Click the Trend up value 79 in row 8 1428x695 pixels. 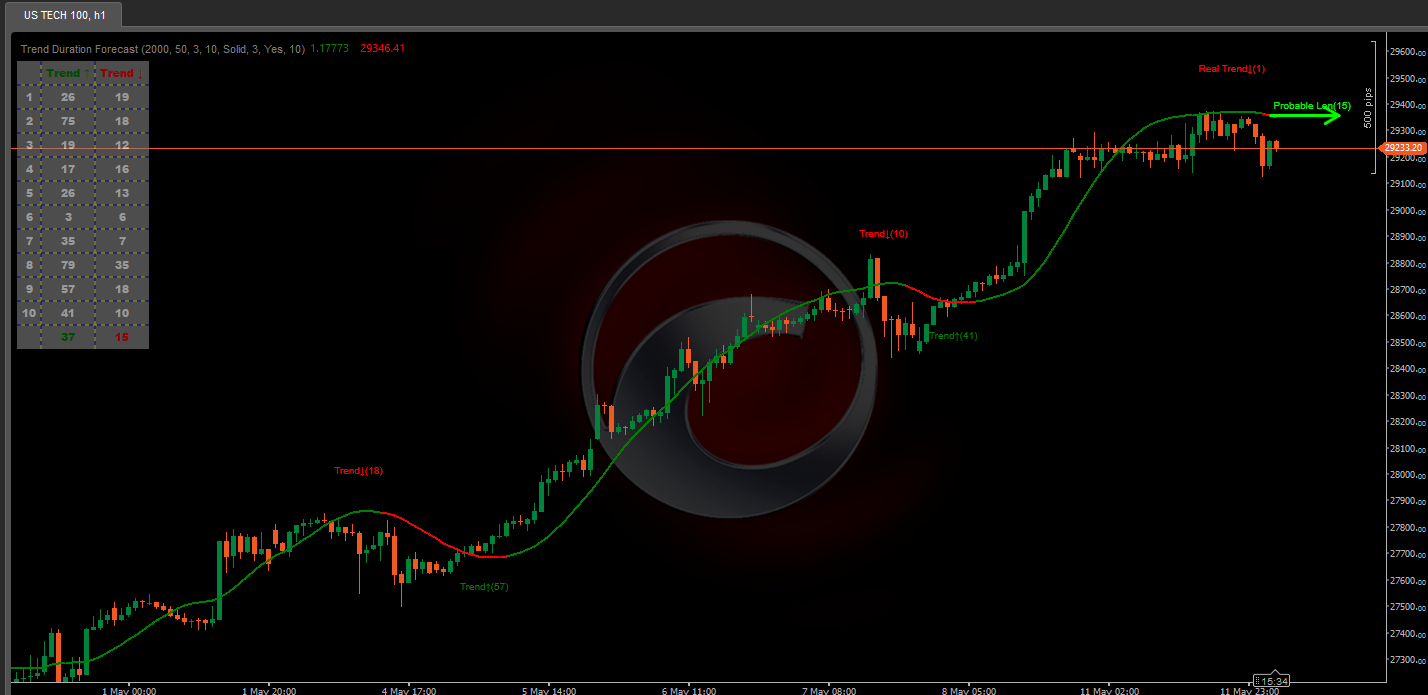(x=67, y=265)
